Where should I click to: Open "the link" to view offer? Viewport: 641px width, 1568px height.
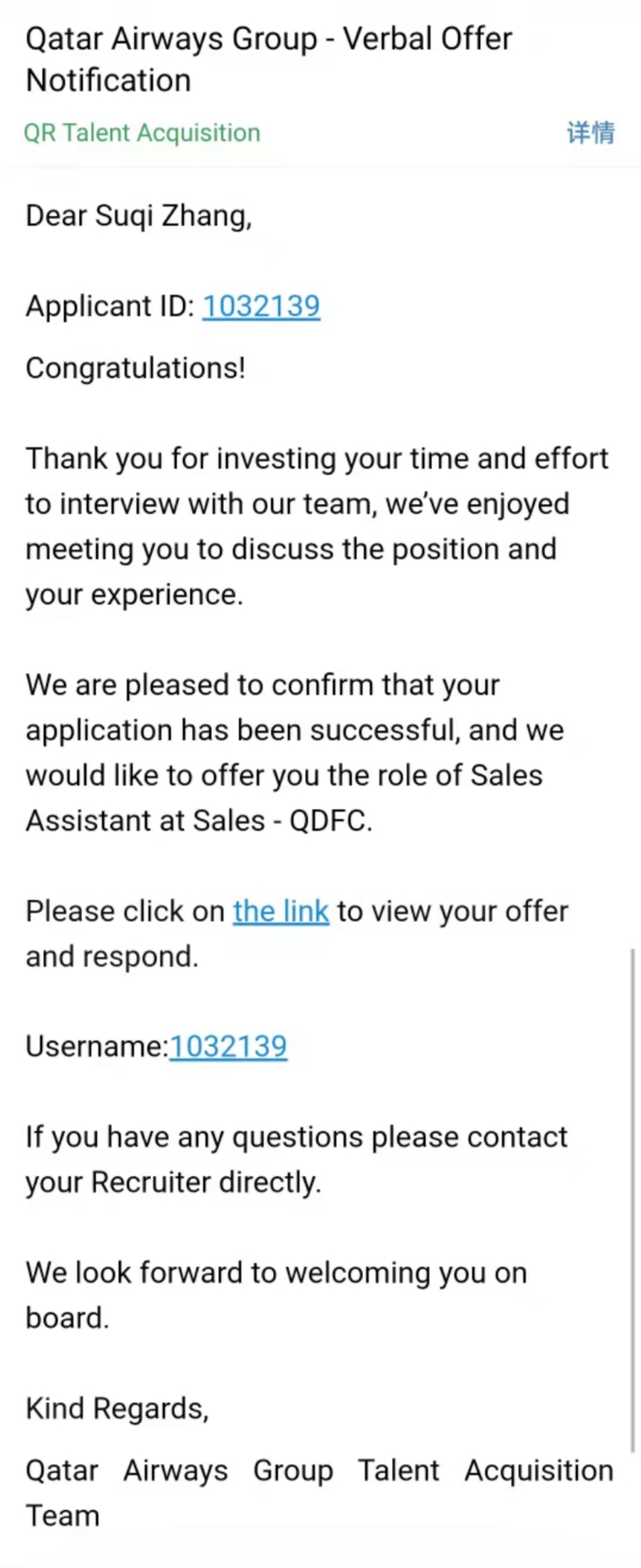click(x=281, y=911)
